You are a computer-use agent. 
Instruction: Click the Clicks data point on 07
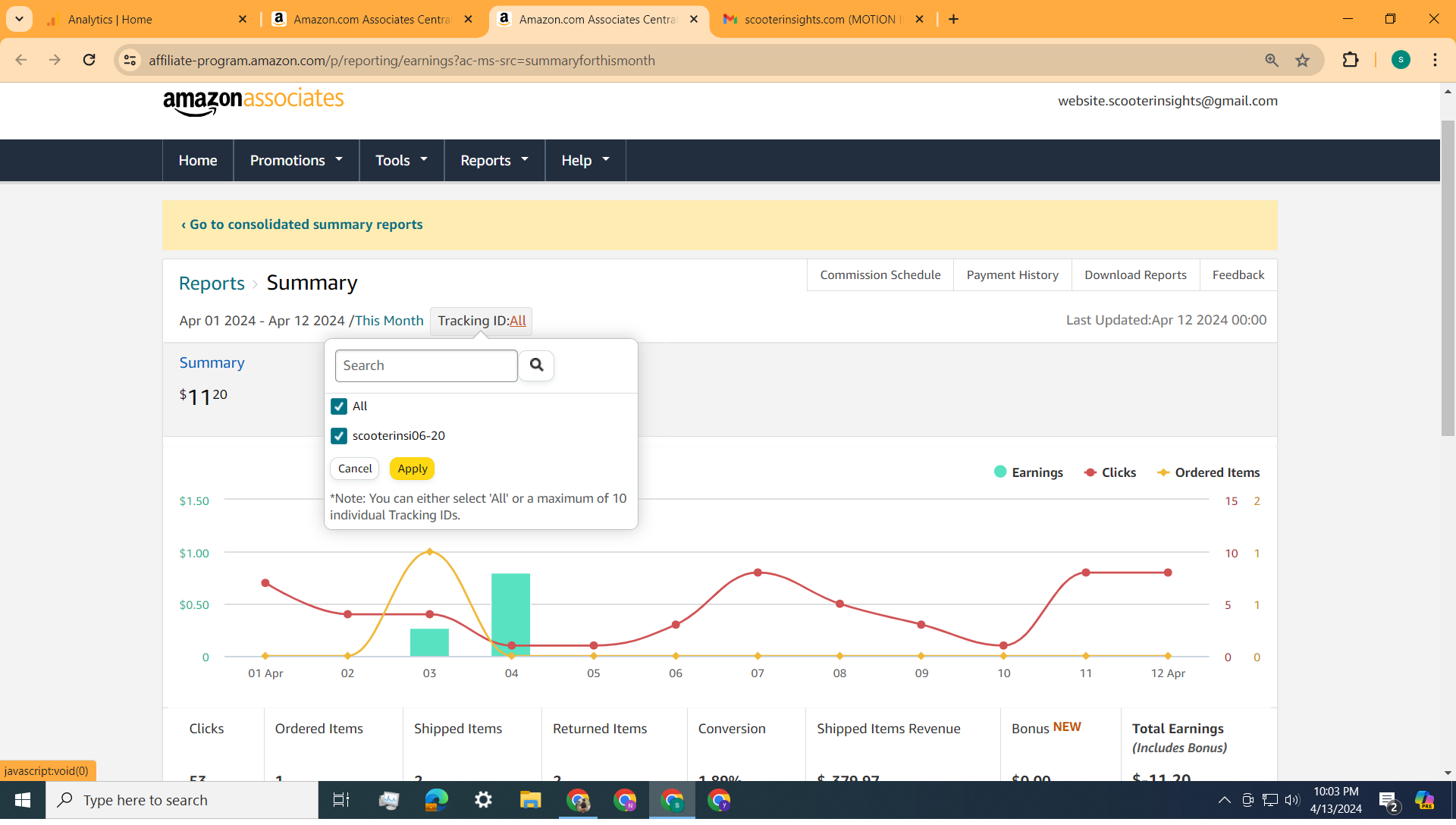click(x=758, y=572)
